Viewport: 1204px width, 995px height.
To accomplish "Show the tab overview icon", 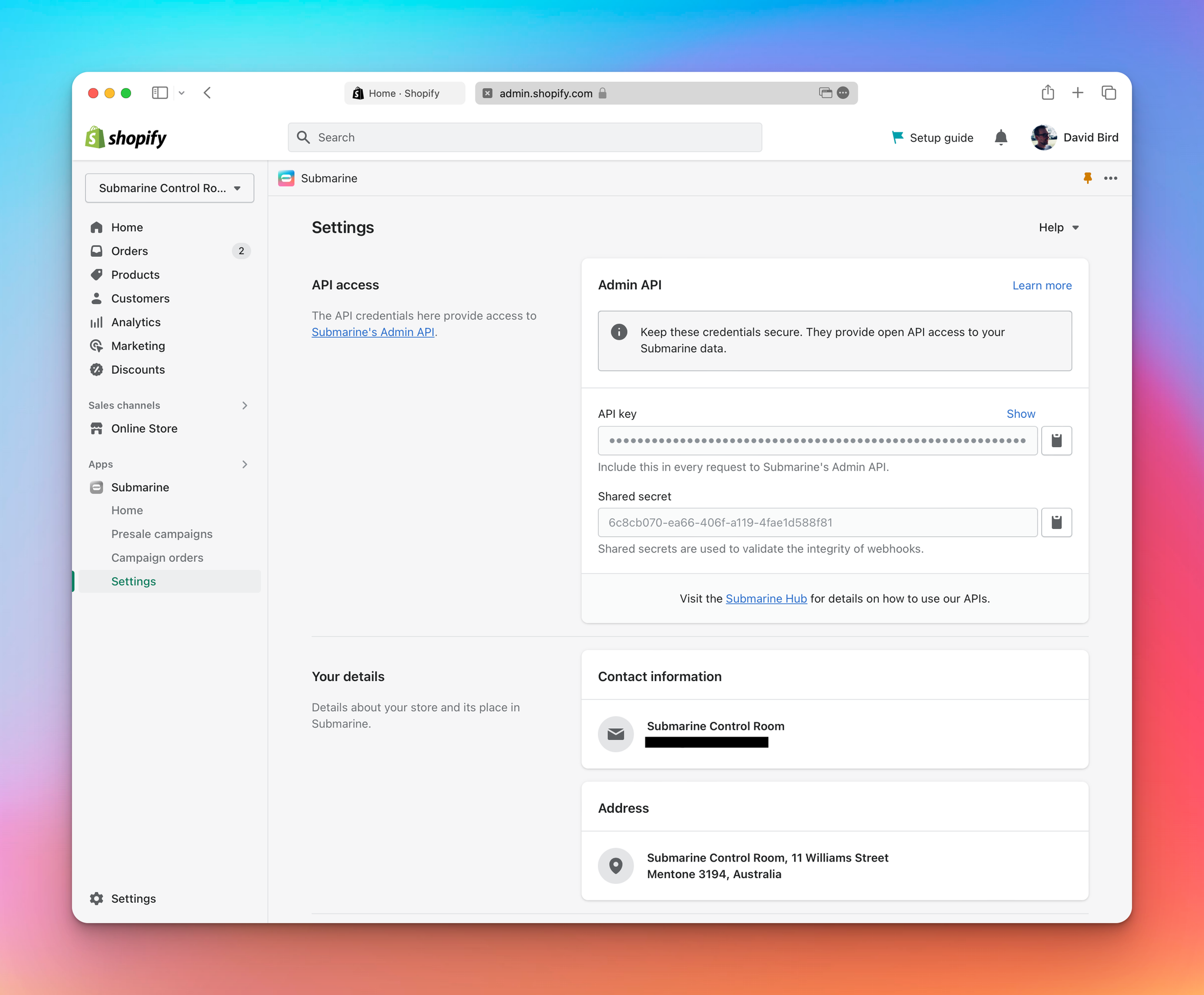I will (1109, 93).
